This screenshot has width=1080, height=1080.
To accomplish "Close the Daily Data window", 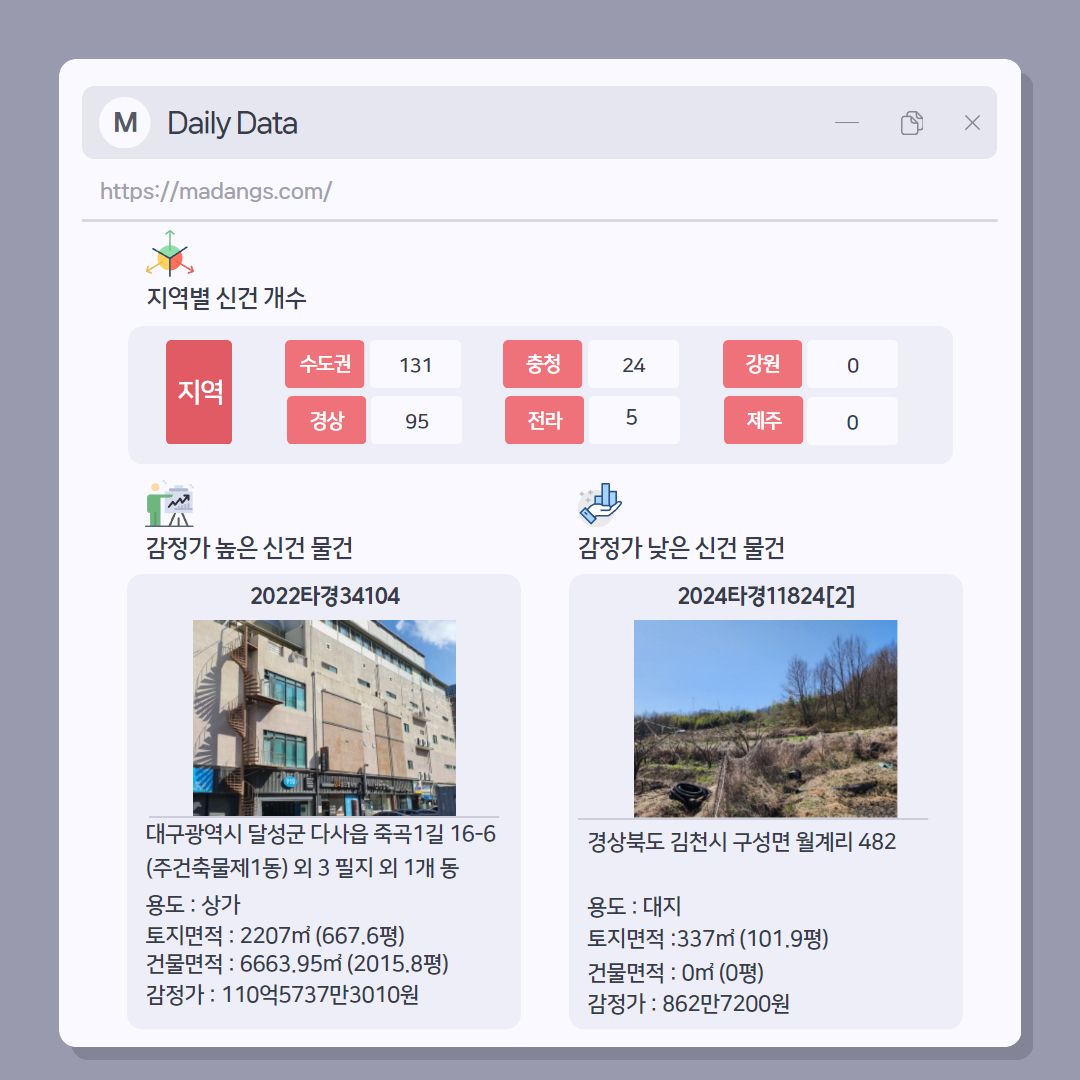I will tap(972, 123).
